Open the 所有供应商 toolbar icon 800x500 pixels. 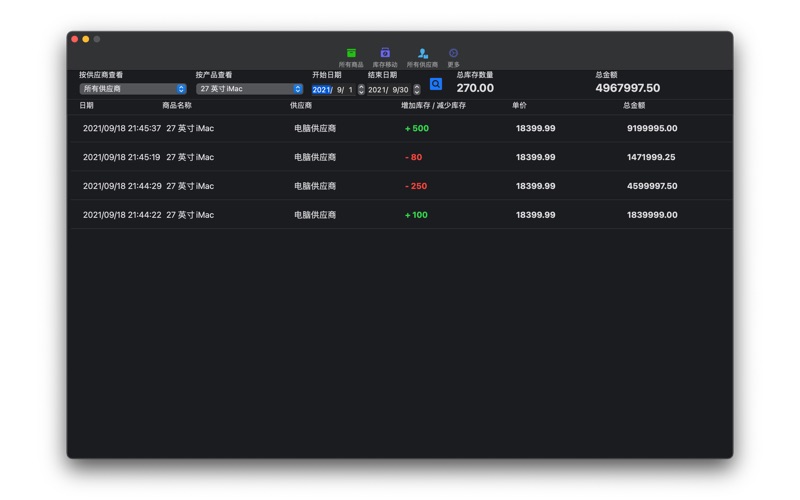[x=422, y=54]
